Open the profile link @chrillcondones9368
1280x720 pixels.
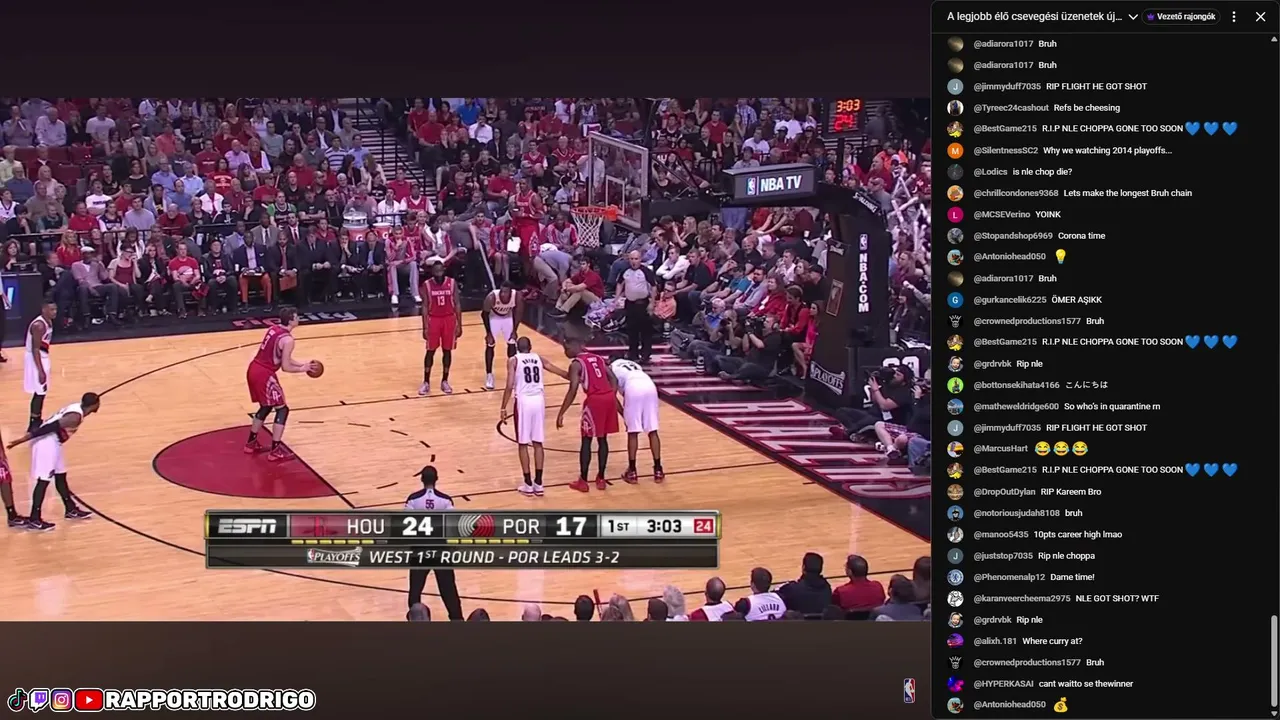pyautogui.click(x=1015, y=193)
